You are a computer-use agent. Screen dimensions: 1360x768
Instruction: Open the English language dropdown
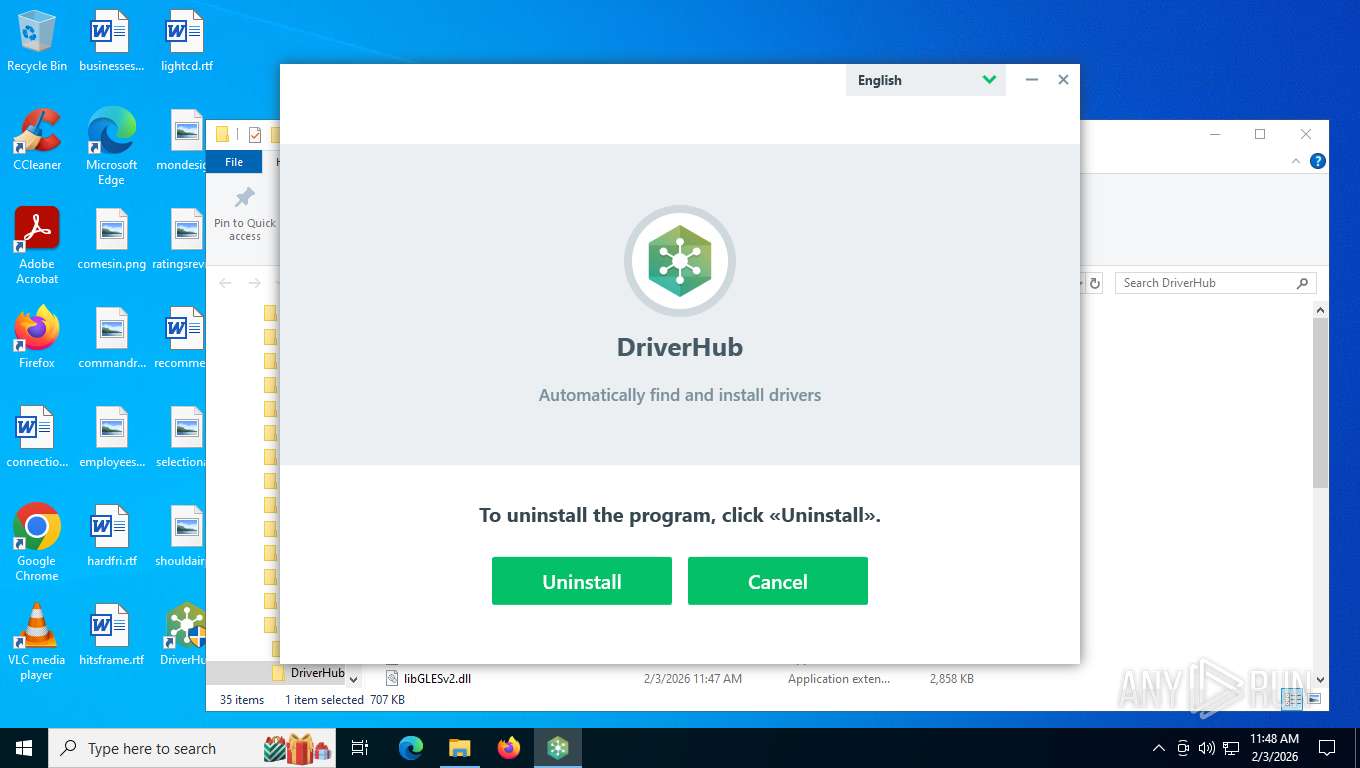pyautogui.click(x=926, y=80)
